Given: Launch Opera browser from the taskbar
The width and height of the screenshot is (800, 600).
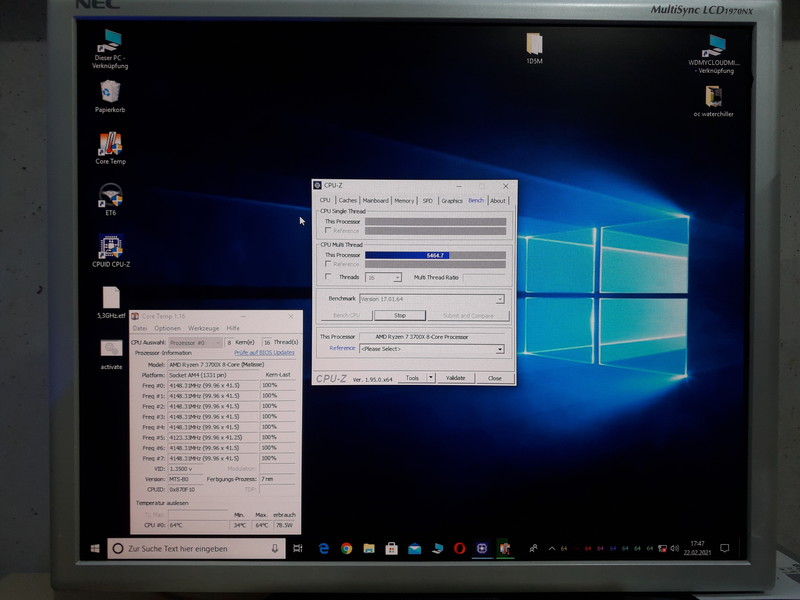Looking at the screenshot, I should (x=459, y=548).
